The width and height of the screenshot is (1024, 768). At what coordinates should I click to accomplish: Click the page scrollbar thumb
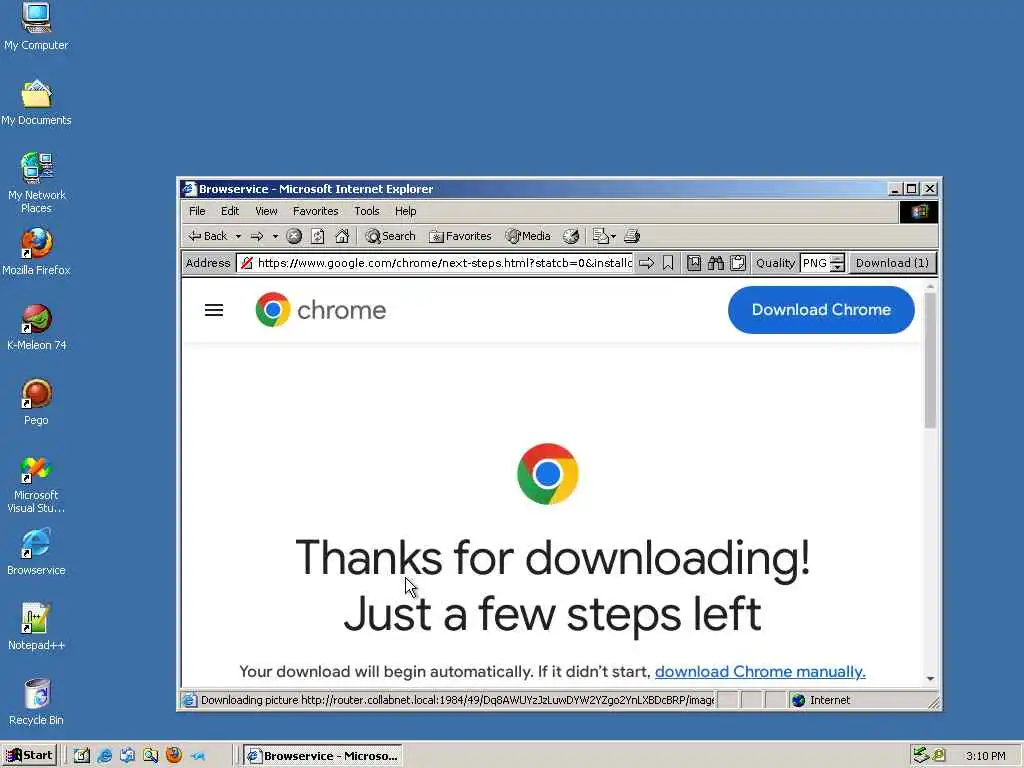pyautogui.click(x=930, y=360)
